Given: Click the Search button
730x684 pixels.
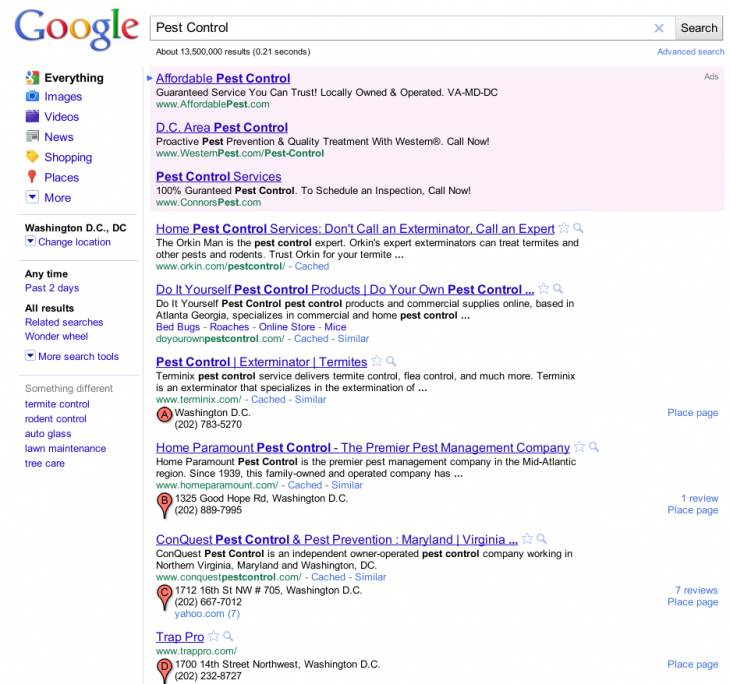Looking at the screenshot, I should pyautogui.click(x=699, y=28).
